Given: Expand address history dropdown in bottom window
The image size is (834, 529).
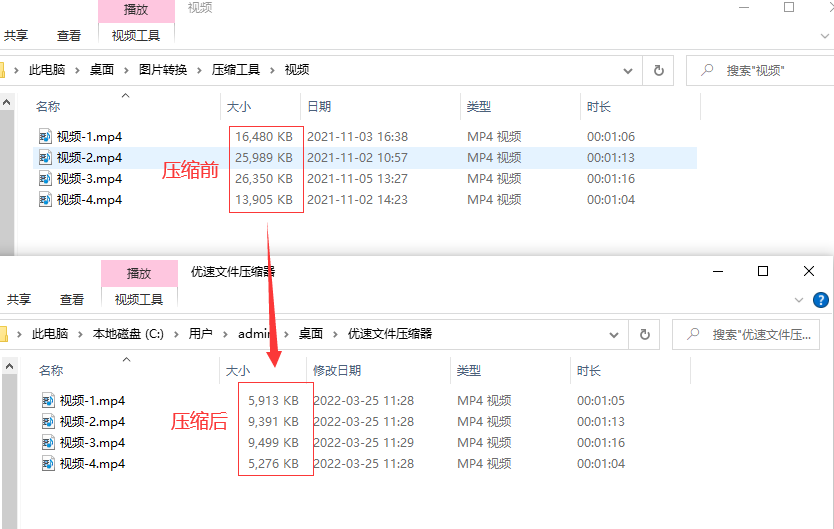Looking at the screenshot, I should (614, 335).
